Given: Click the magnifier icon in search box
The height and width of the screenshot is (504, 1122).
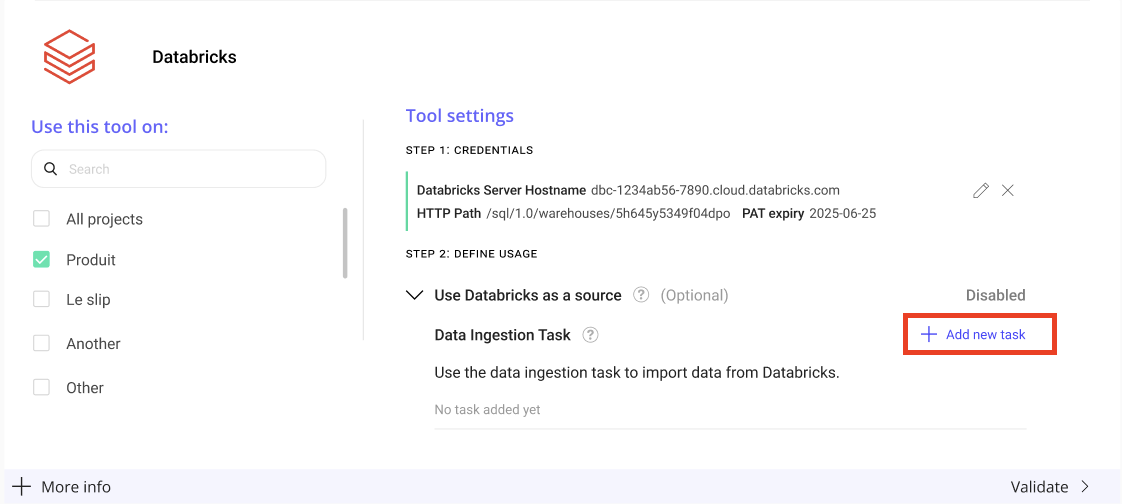Looking at the screenshot, I should point(50,169).
